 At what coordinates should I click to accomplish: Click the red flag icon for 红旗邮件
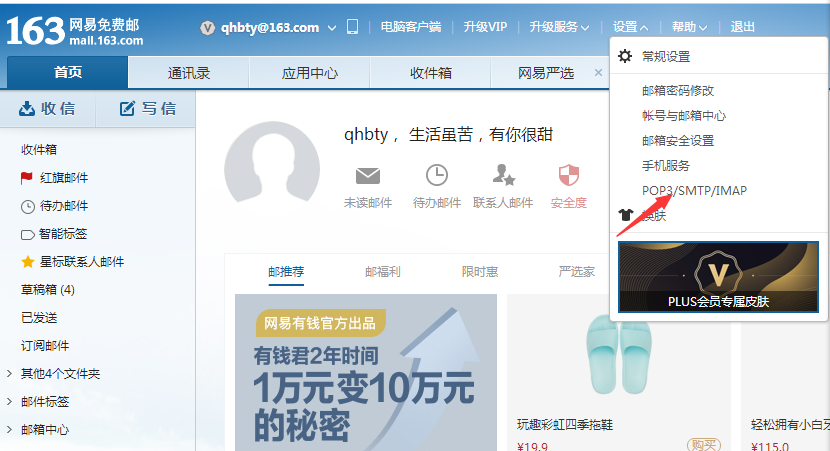click(x=26, y=178)
